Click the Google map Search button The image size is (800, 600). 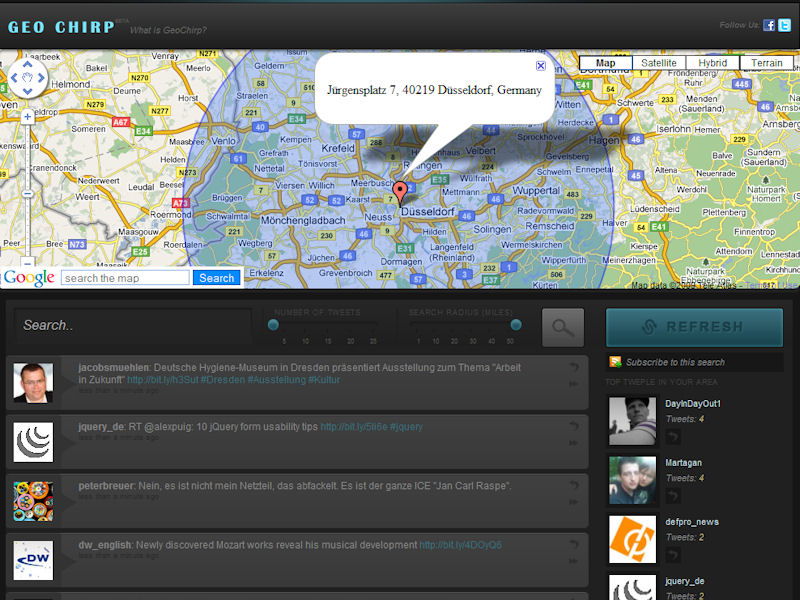point(216,278)
